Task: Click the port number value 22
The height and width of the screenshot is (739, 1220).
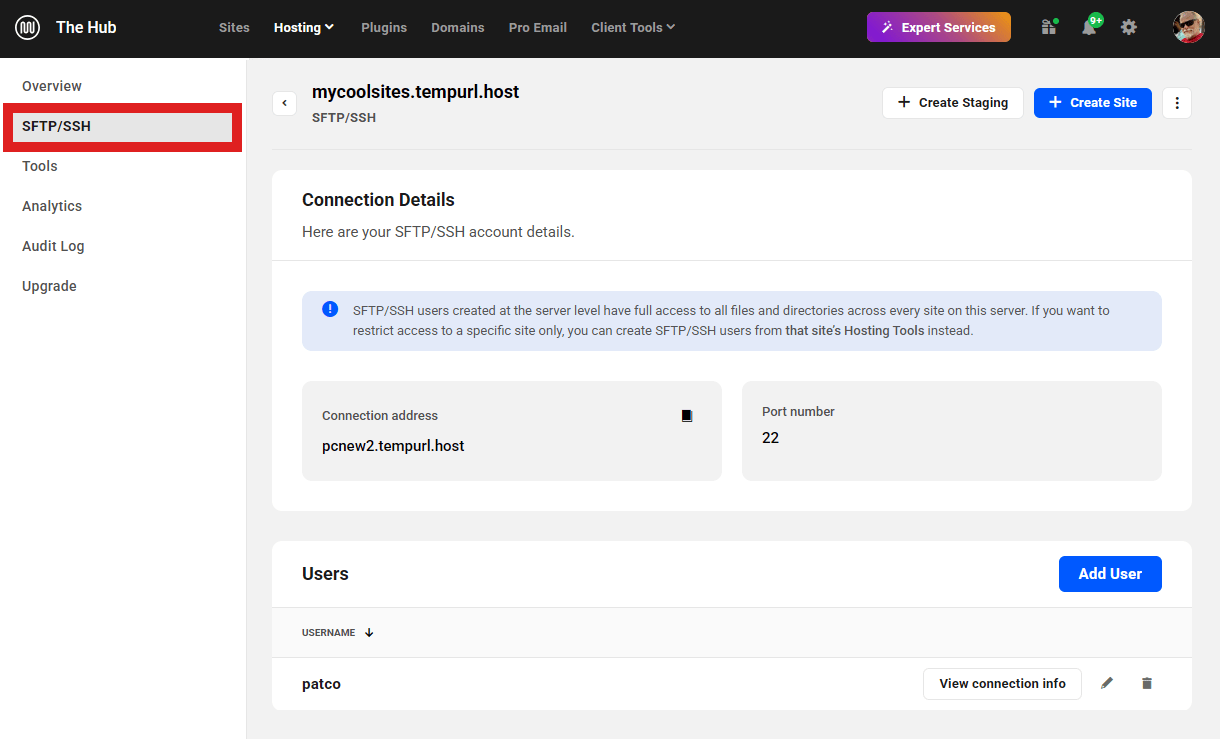Action: click(770, 438)
